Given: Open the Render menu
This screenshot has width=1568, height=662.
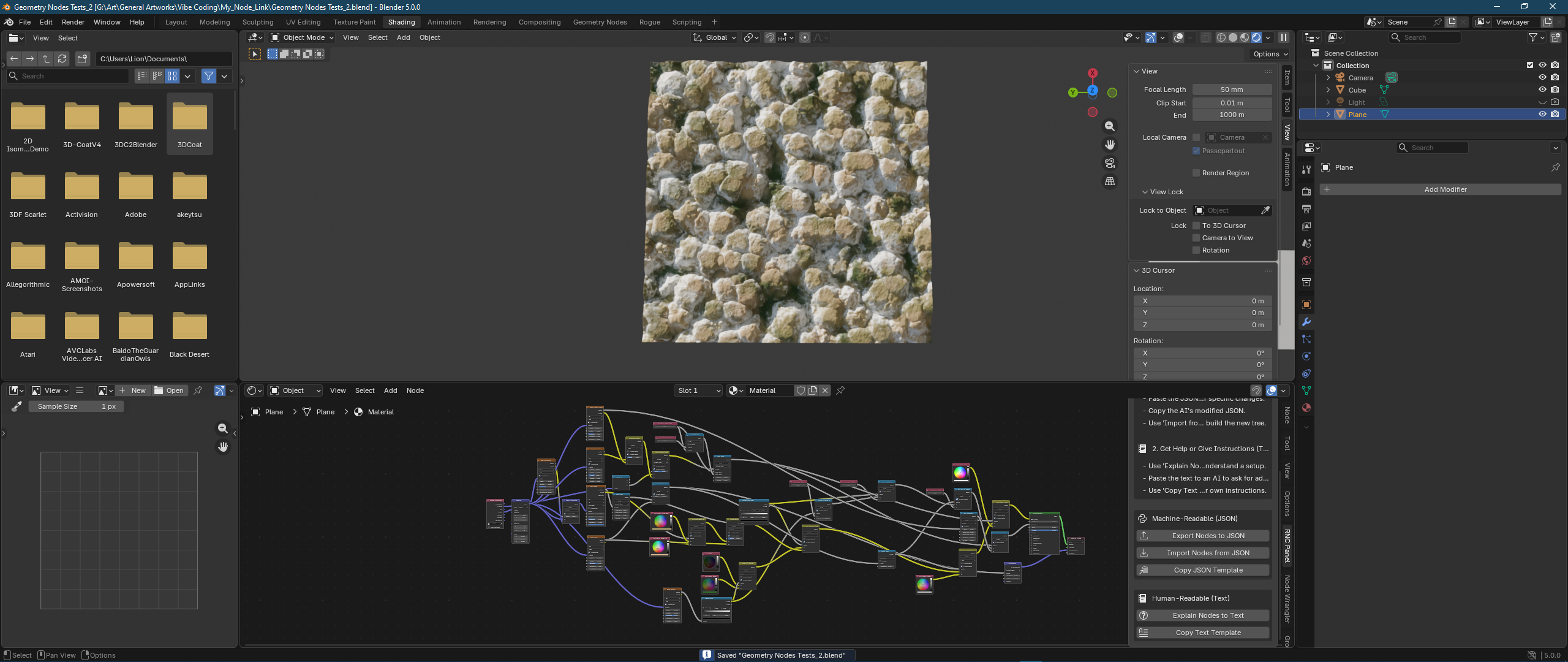Looking at the screenshot, I should pos(73,22).
